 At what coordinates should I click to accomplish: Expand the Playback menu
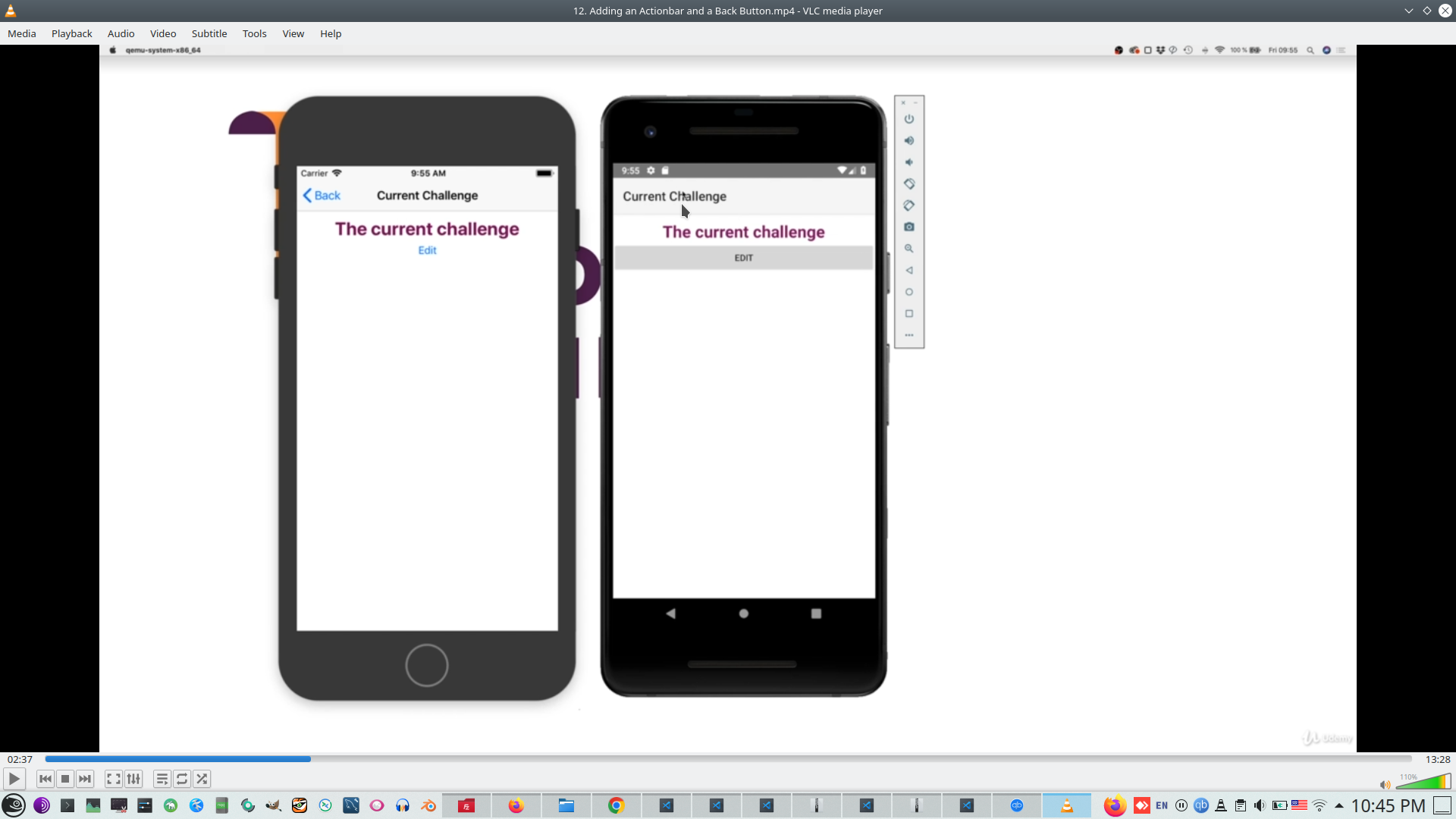point(71,33)
